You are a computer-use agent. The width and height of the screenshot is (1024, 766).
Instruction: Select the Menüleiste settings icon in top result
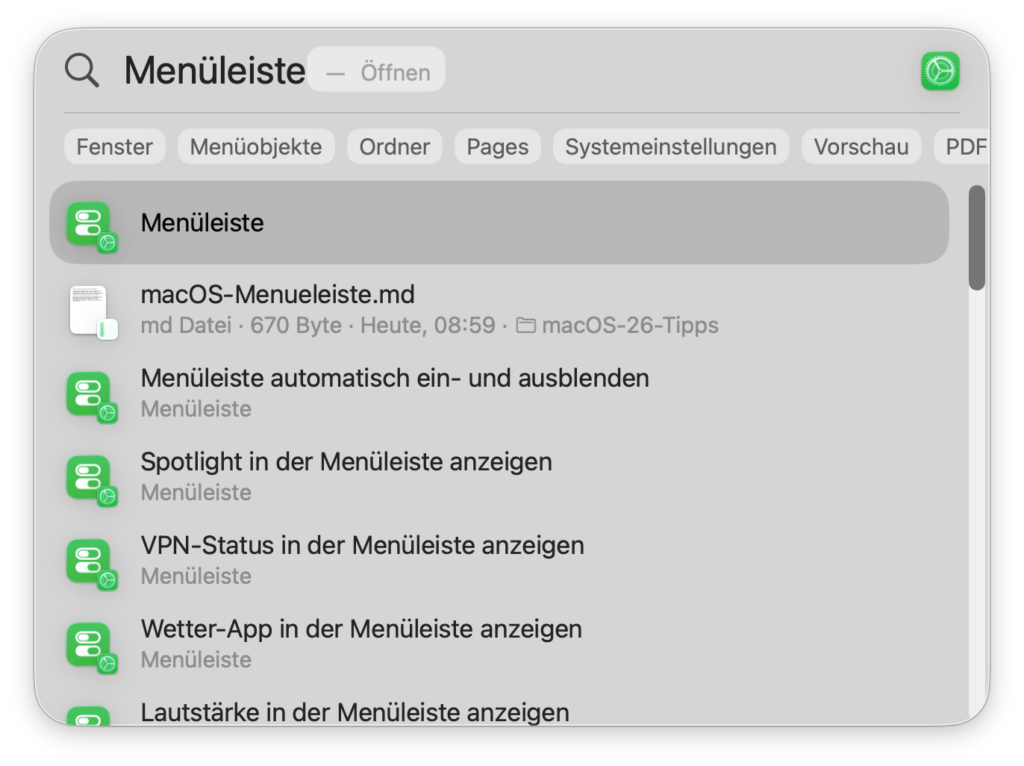[91, 222]
